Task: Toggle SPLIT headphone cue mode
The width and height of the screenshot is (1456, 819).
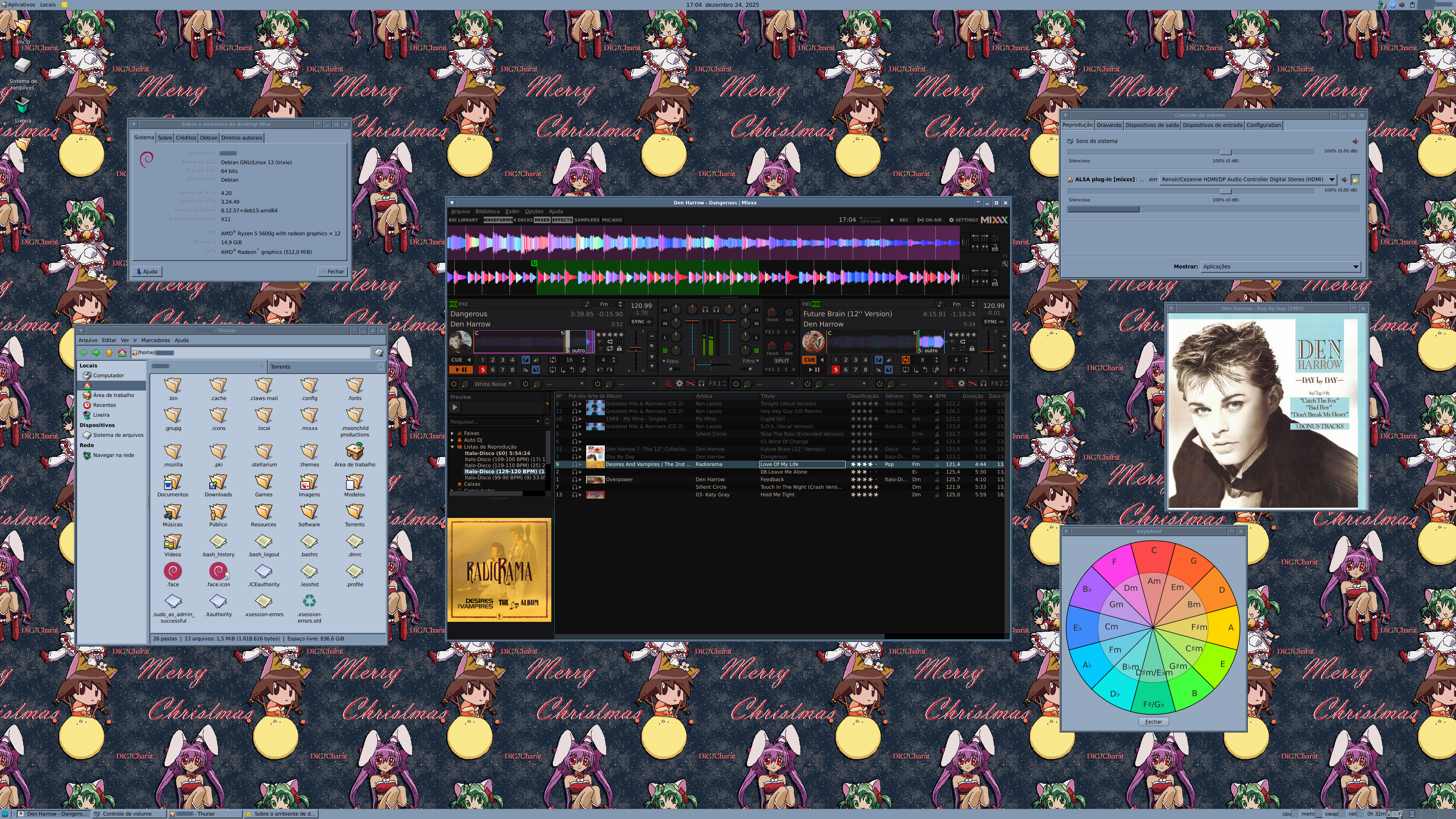Action: click(x=782, y=360)
